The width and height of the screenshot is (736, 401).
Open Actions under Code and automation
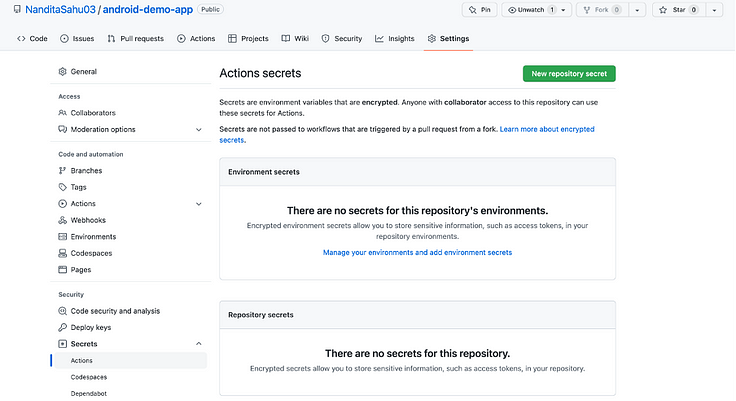tap(83, 203)
